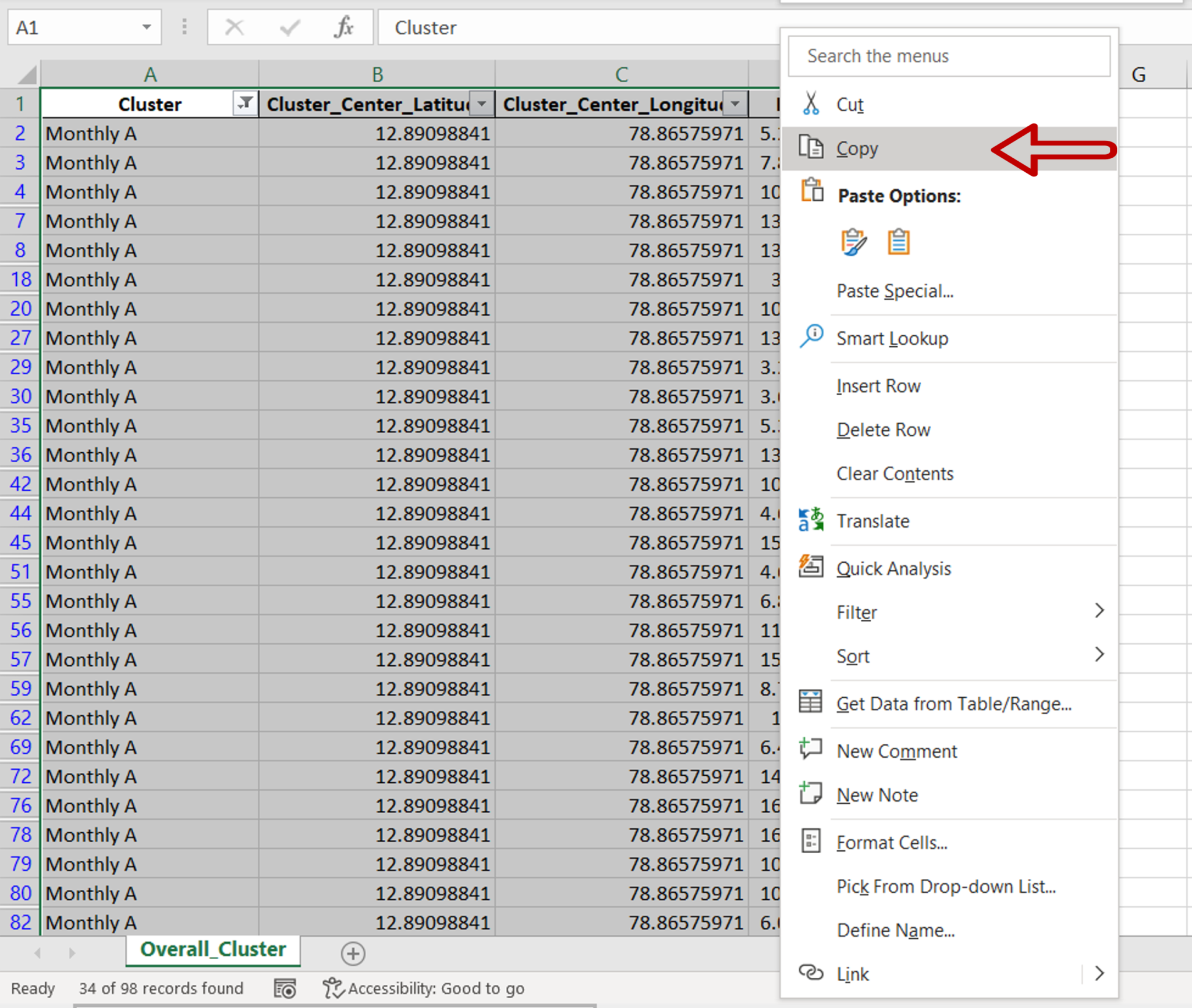
Task: Add a new worksheet with the plus button
Action: pos(353,954)
